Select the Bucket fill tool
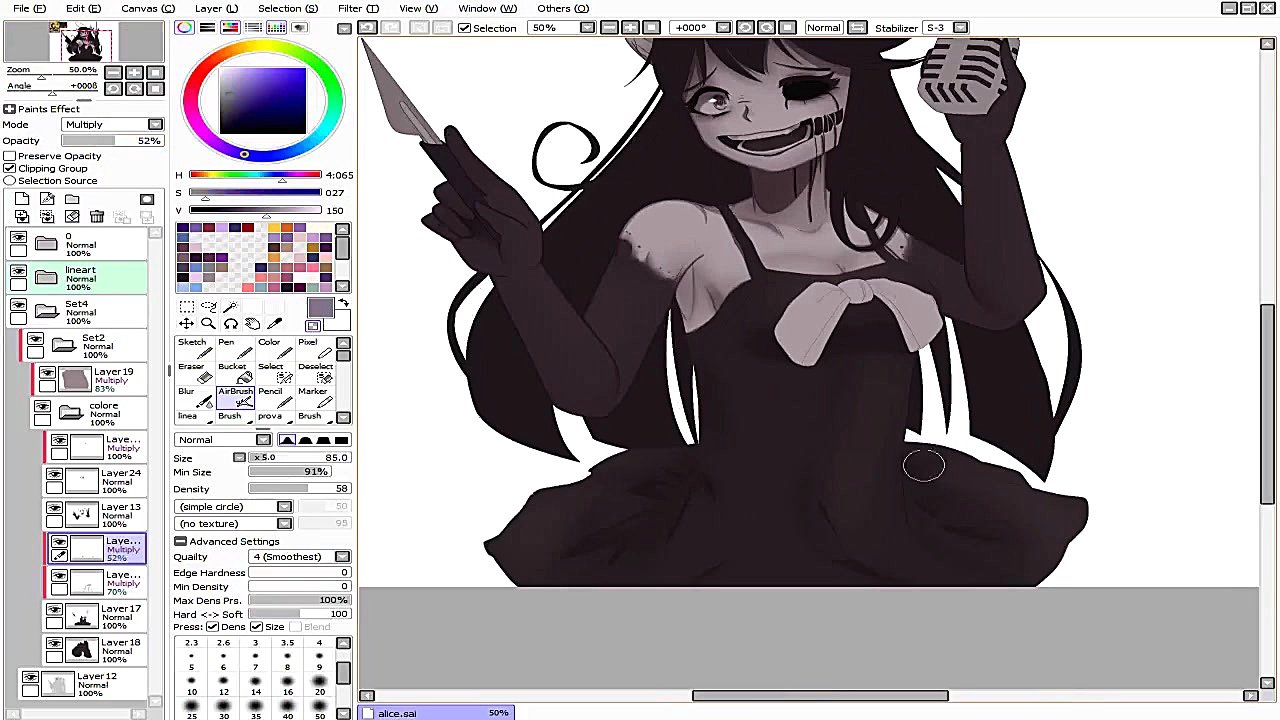 click(234, 372)
